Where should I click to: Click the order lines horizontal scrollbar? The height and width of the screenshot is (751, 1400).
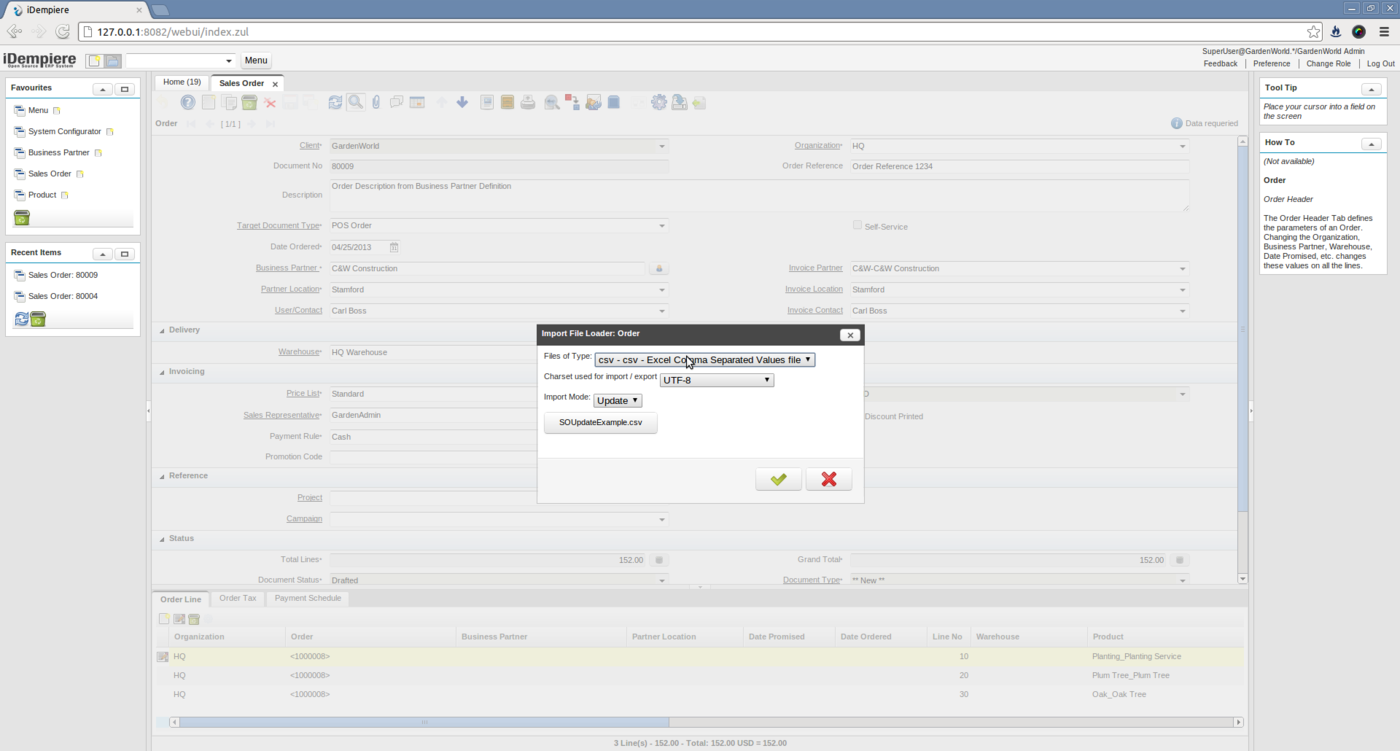point(424,722)
